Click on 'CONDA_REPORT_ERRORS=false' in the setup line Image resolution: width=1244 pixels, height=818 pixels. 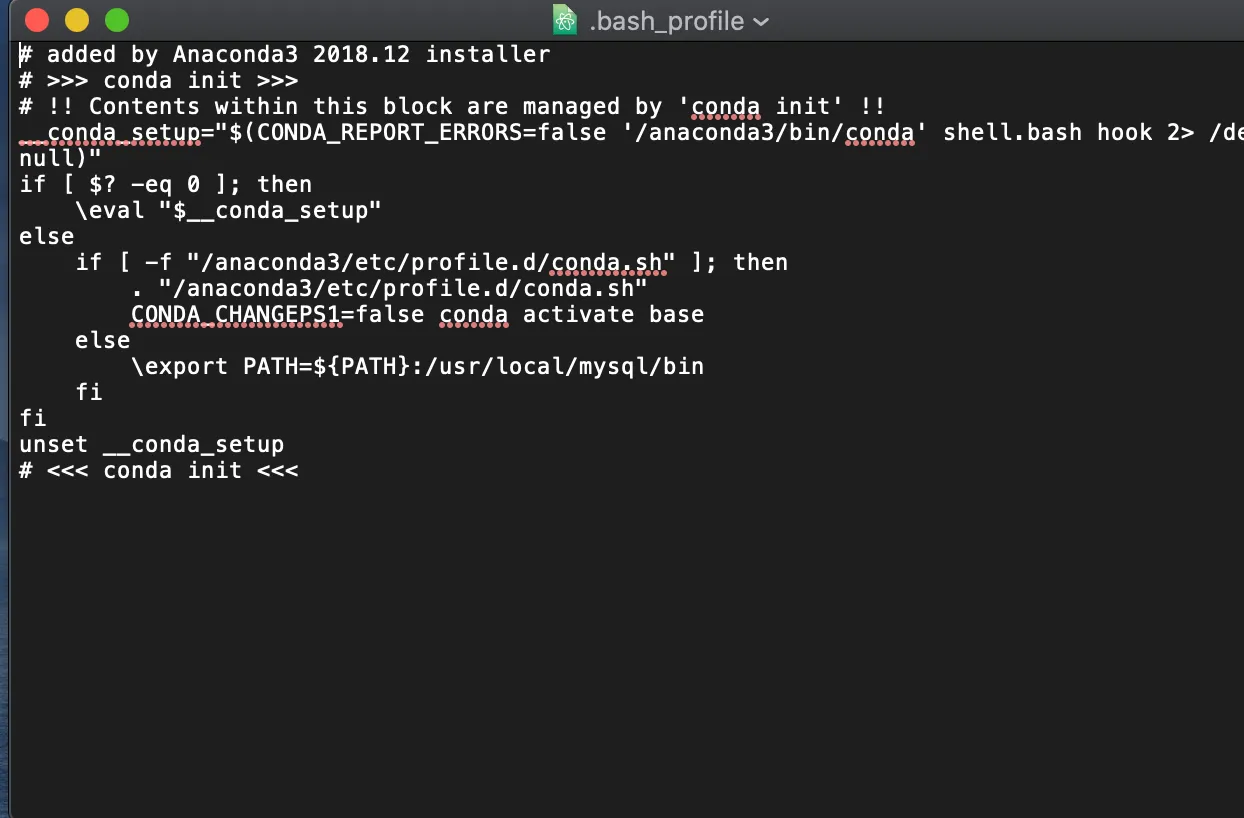click(x=431, y=132)
